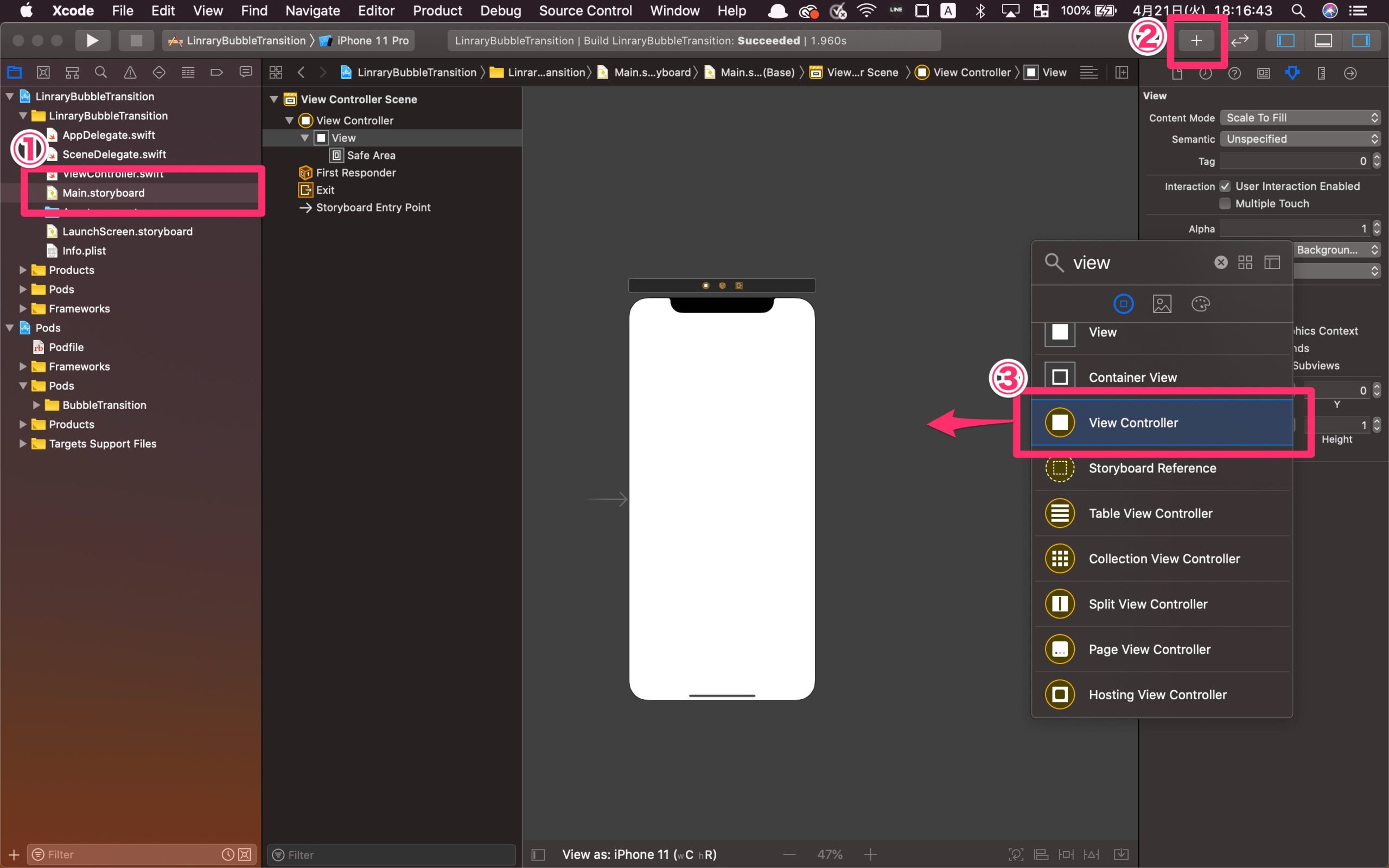The height and width of the screenshot is (868, 1389).
Task: Show the File inspector
Action: [1177, 73]
